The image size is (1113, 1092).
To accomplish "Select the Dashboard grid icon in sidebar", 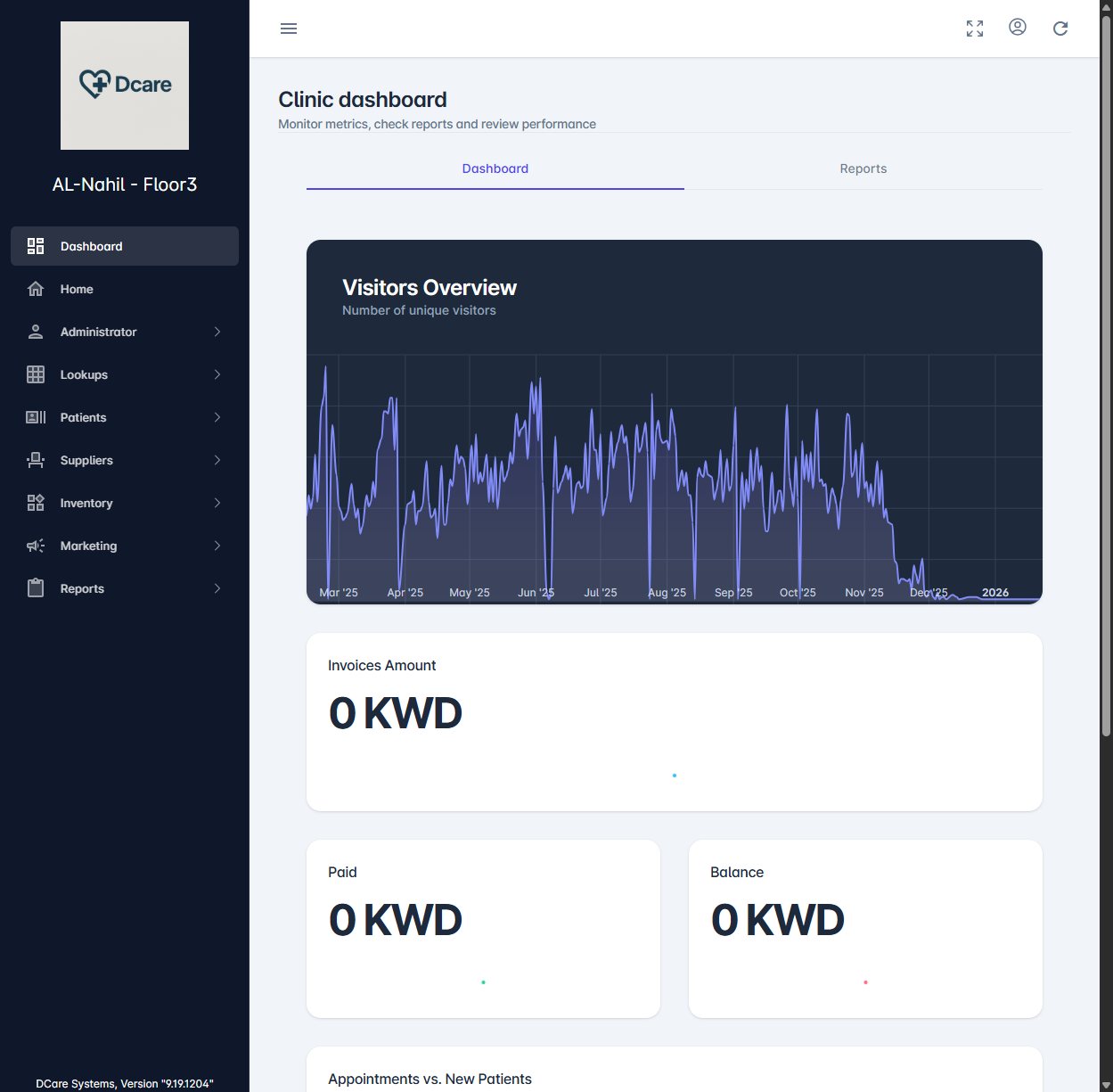I will click(x=36, y=246).
